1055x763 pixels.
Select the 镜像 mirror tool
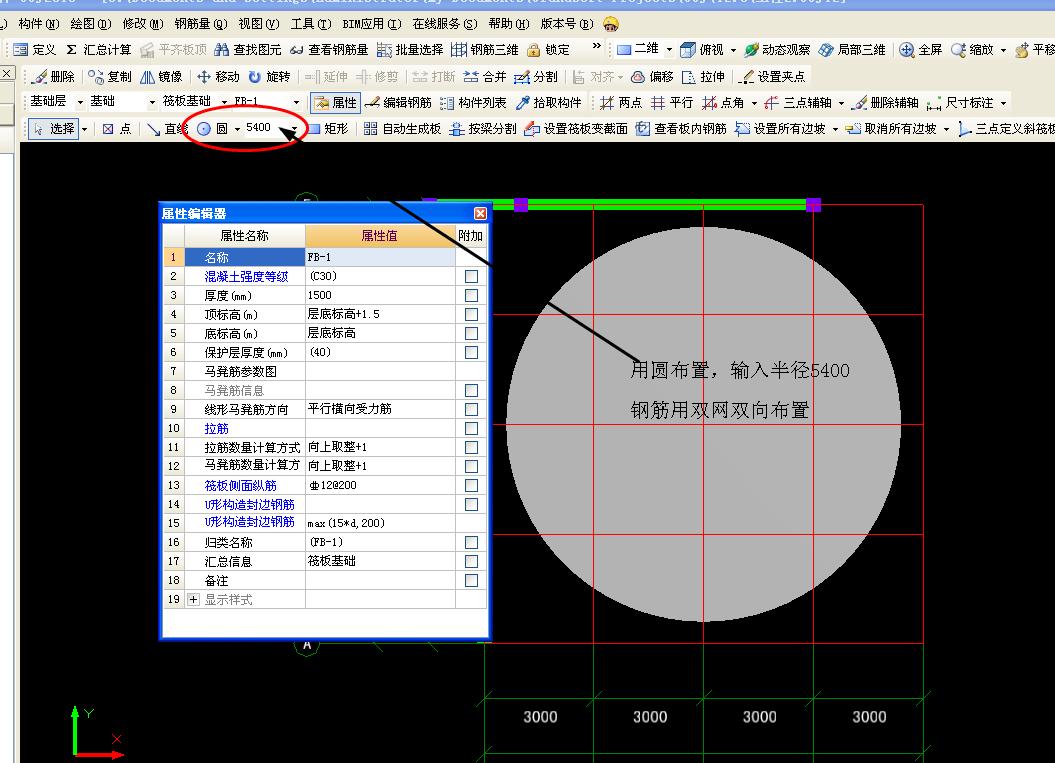click(x=161, y=77)
